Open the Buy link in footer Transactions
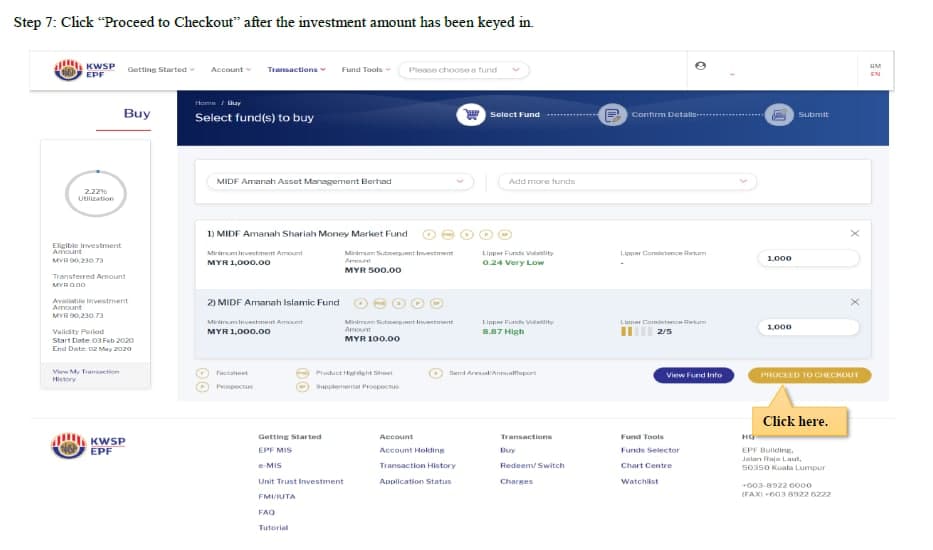Viewport: 933px width, 550px height. tap(508, 450)
